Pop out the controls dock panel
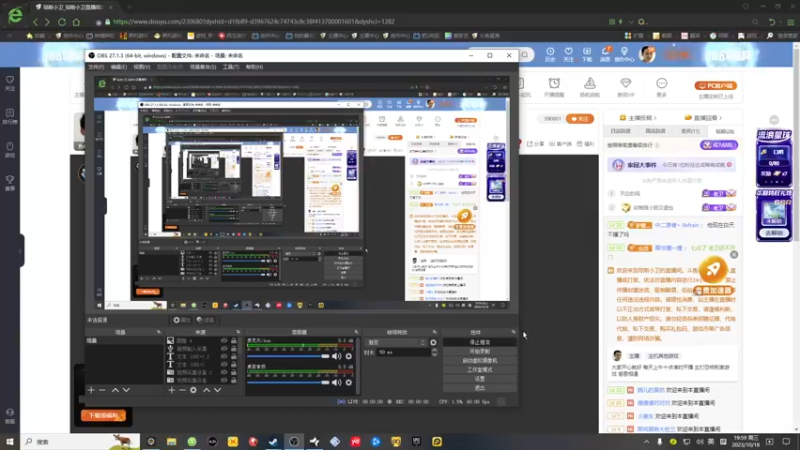Image resolution: width=800 pixels, height=450 pixels. click(513, 332)
